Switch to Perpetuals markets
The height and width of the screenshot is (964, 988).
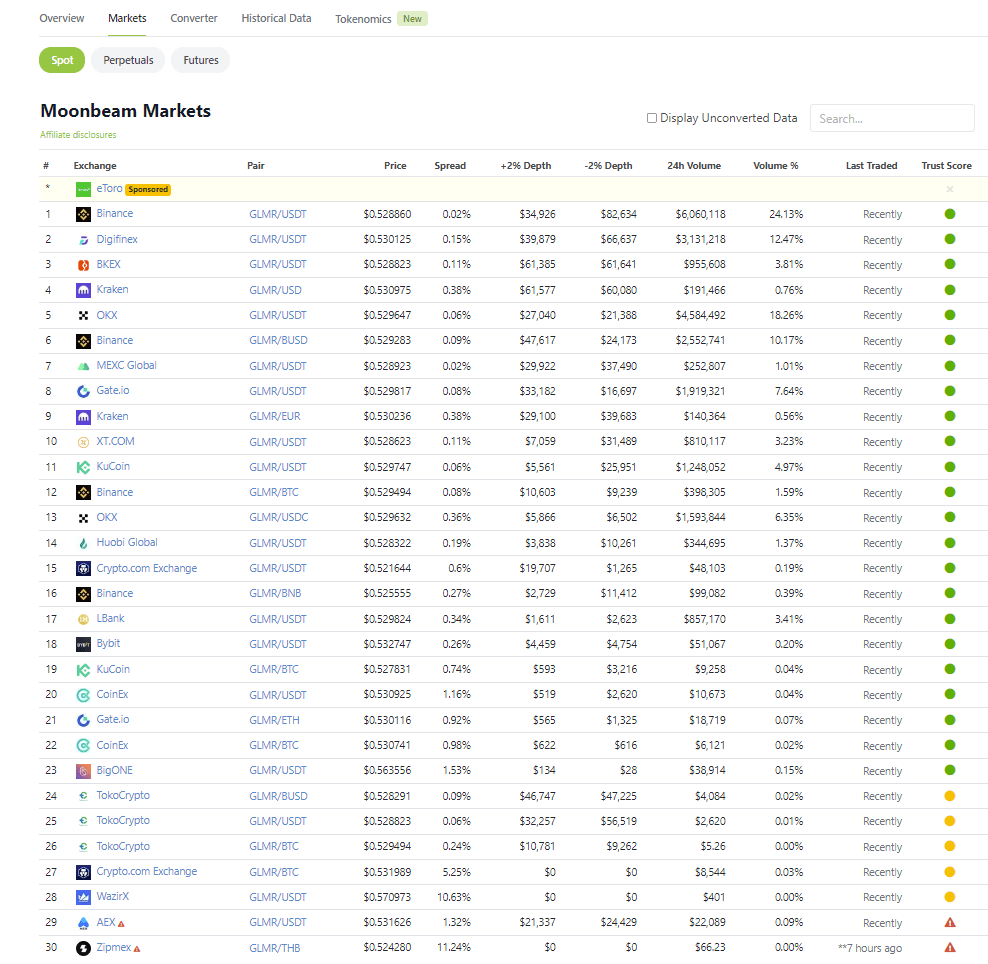pyautogui.click(x=128, y=60)
